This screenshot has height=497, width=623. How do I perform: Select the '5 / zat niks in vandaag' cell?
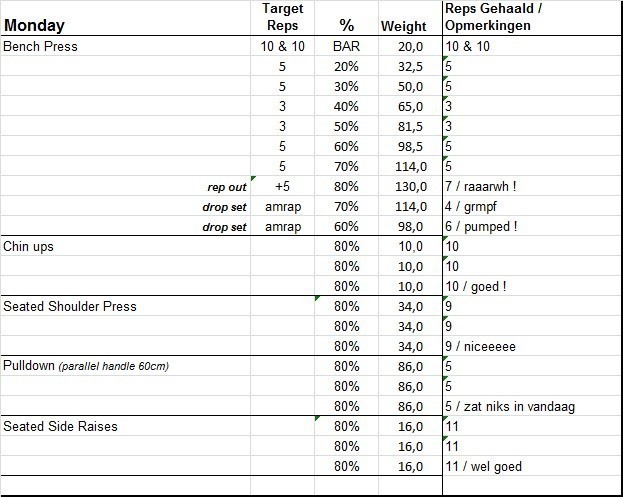point(510,406)
